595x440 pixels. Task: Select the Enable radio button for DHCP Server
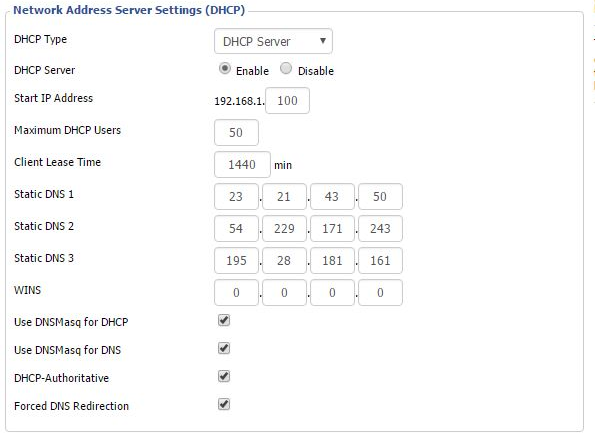click(x=225, y=68)
